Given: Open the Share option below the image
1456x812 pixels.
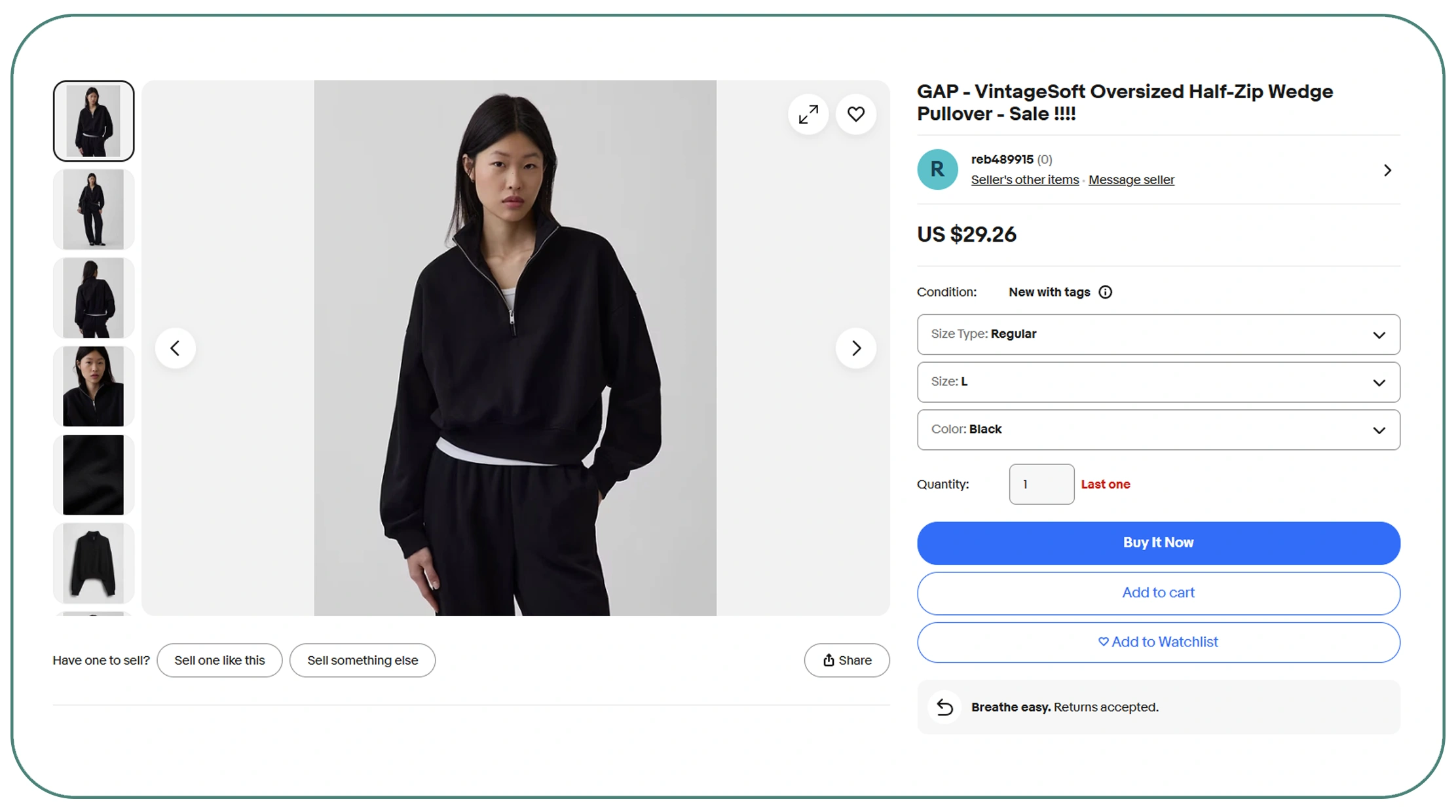Looking at the screenshot, I should (x=846, y=660).
